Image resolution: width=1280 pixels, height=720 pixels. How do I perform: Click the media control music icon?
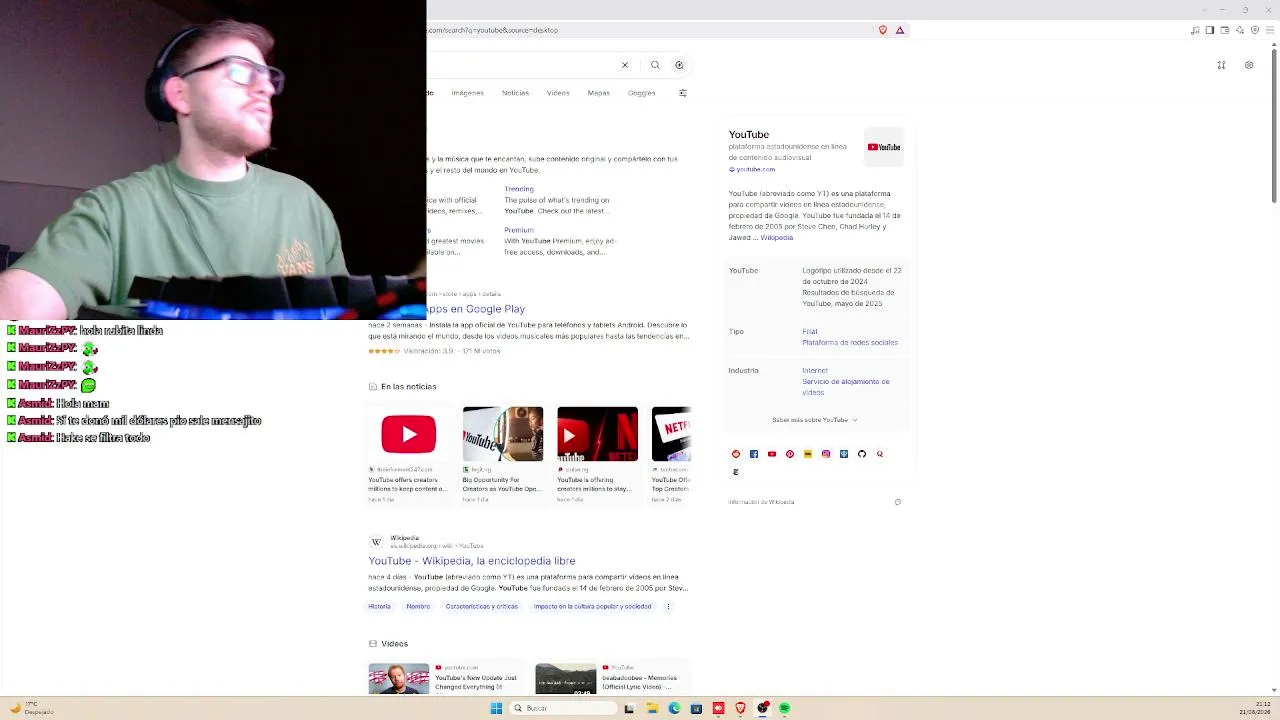tap(1195, 30)
